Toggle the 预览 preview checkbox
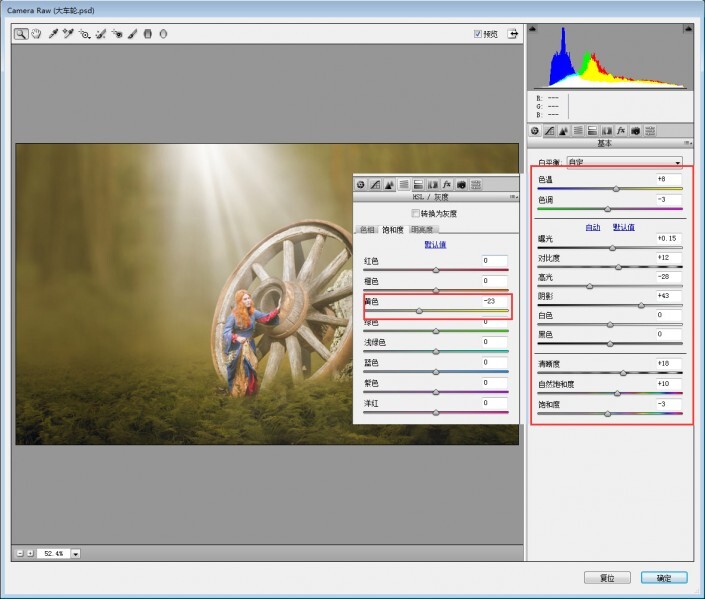Image resolution: width=705 pixels, height=599 pixels. [478, 33]
